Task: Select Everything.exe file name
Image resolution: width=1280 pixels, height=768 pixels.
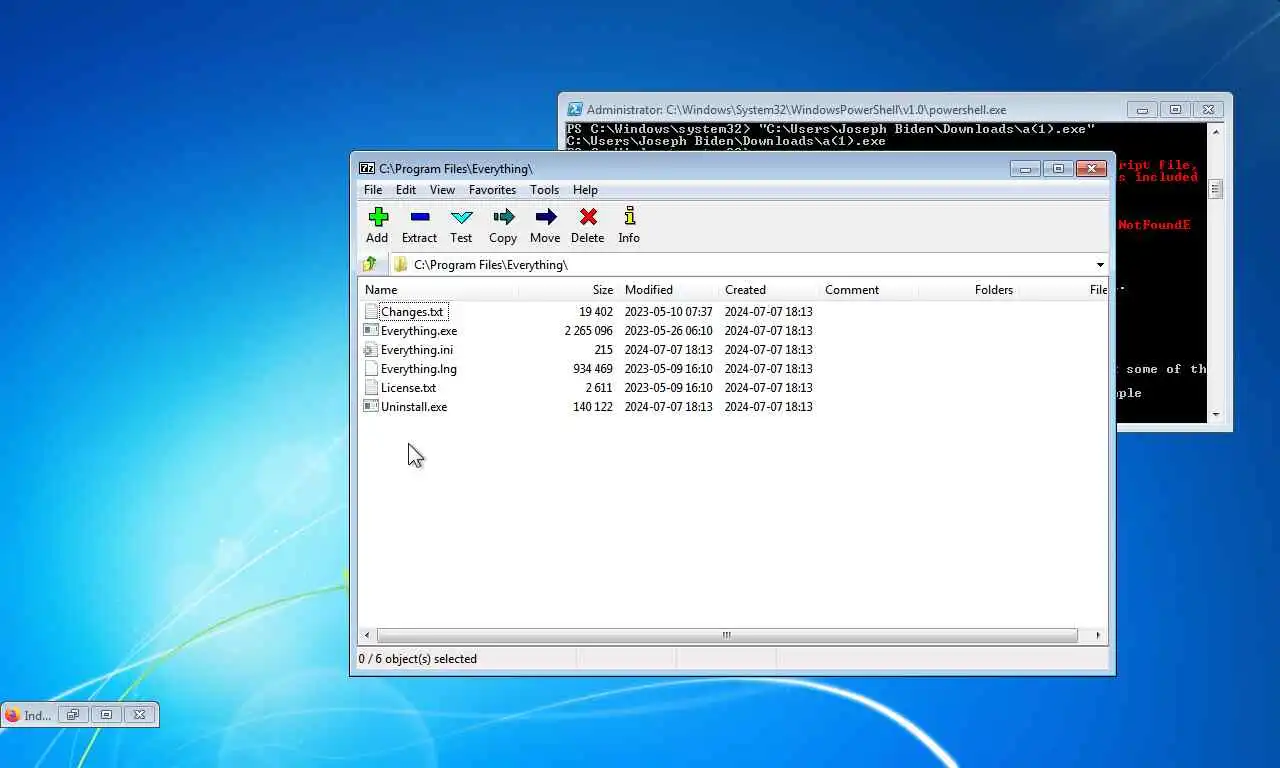Action: pos(419,331)
